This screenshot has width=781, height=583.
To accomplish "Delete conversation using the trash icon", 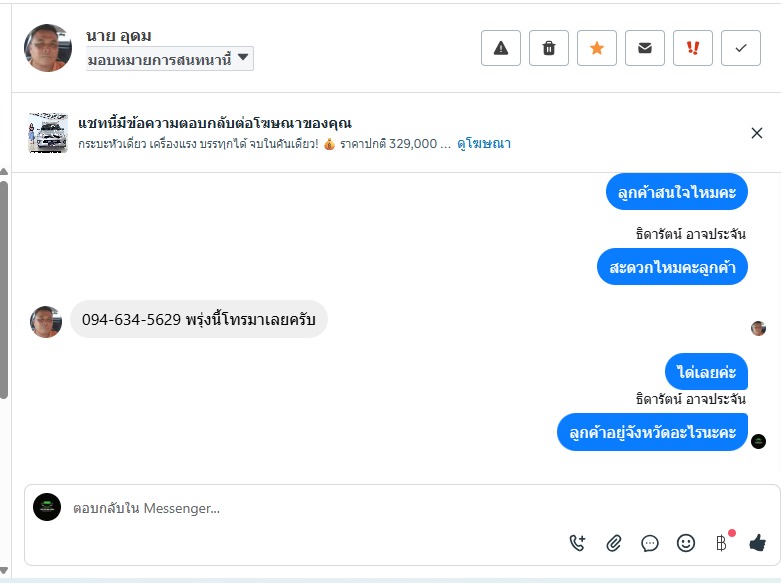I will (x=549, y=48).
